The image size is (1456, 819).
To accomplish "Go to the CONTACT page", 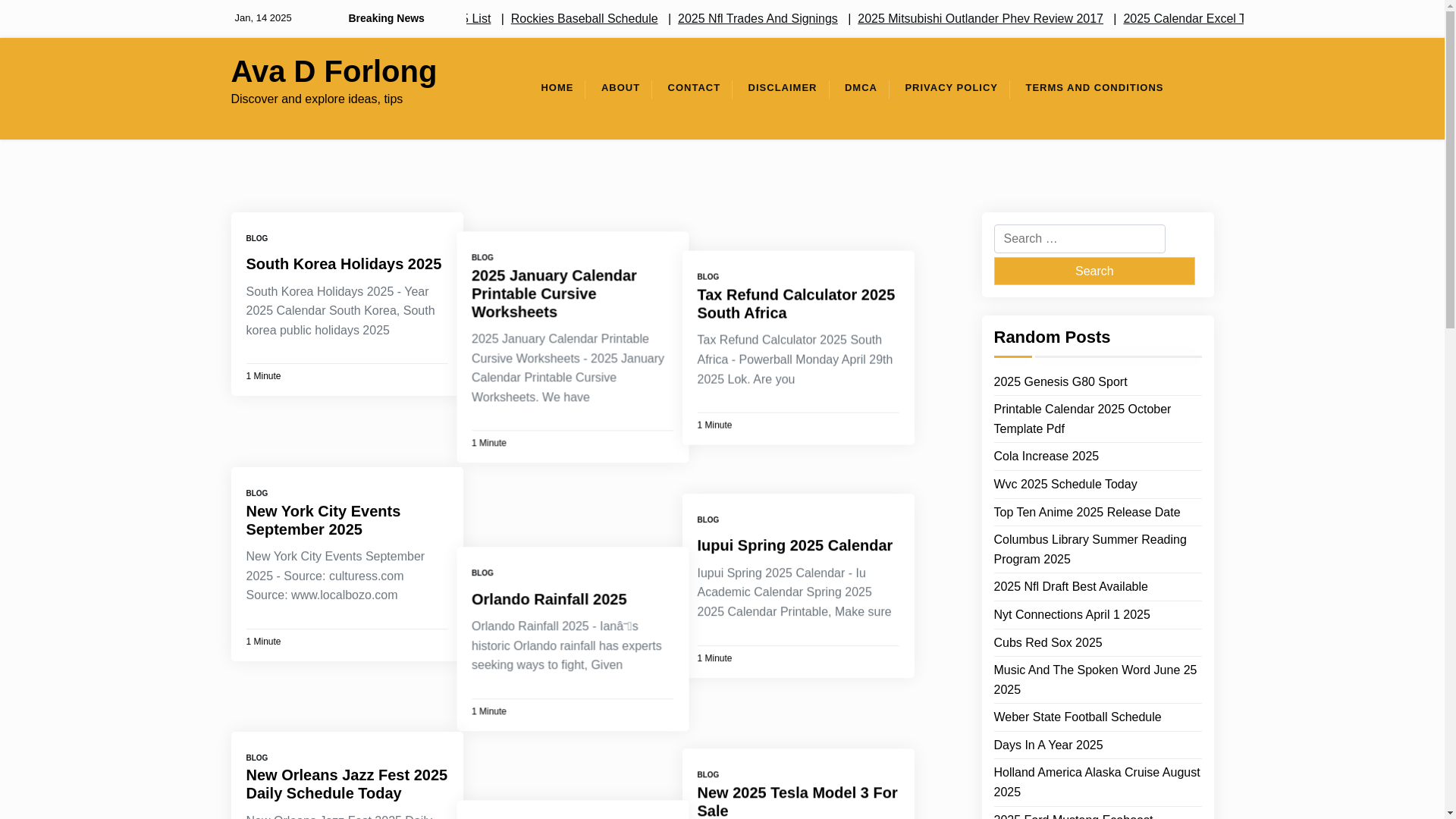I will [693, 88].
